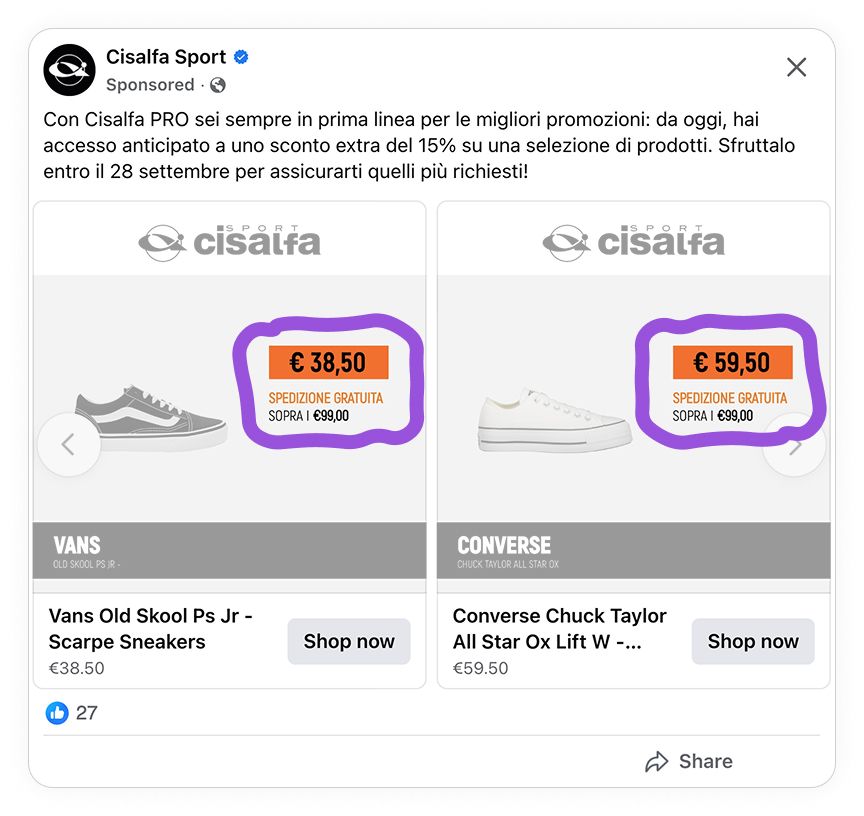Click the €38.50 price under the Vans title
Viewport: 864px width, 816px height.
click(x=74, y=668)
